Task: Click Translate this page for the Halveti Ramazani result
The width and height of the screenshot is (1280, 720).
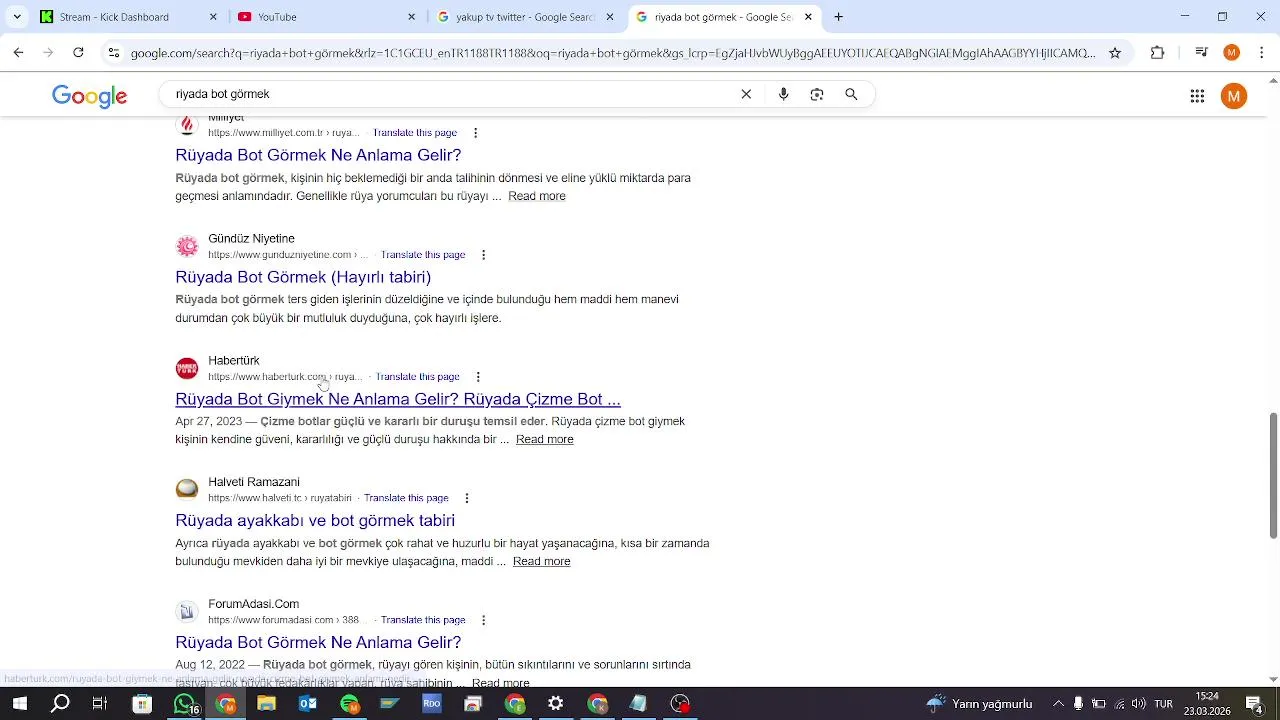Action: [x=406, y=498]
